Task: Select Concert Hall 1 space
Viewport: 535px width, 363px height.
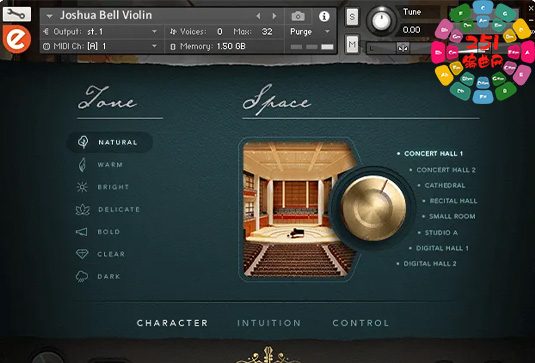Action: [x=433, y=154]
